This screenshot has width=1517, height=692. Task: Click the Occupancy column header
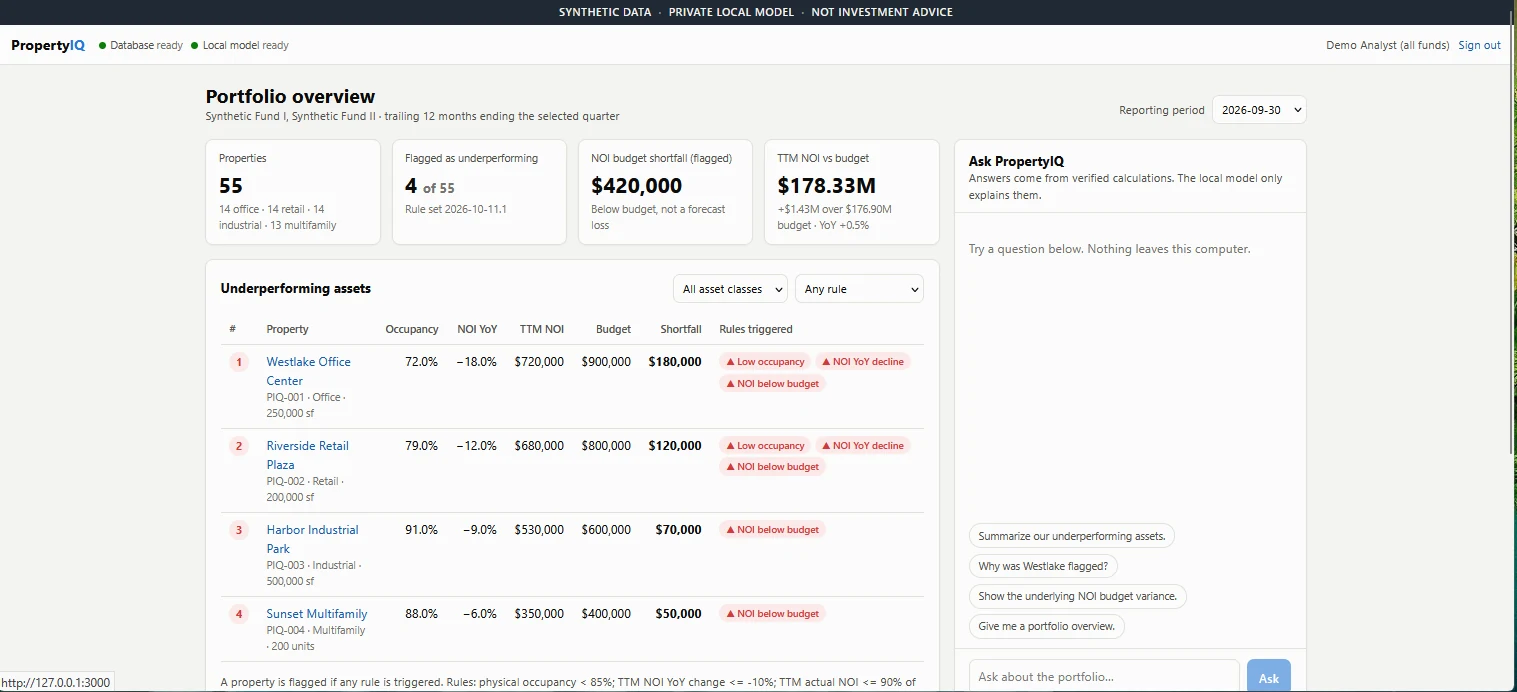coord(412,329)
